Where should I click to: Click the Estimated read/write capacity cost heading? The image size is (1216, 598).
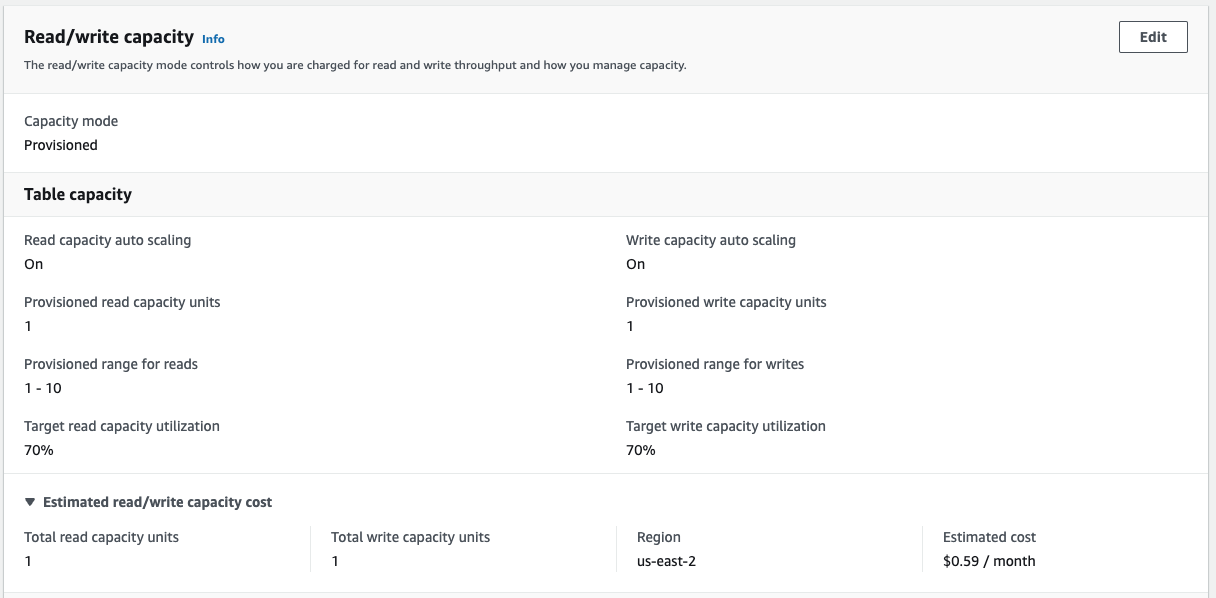157,502
